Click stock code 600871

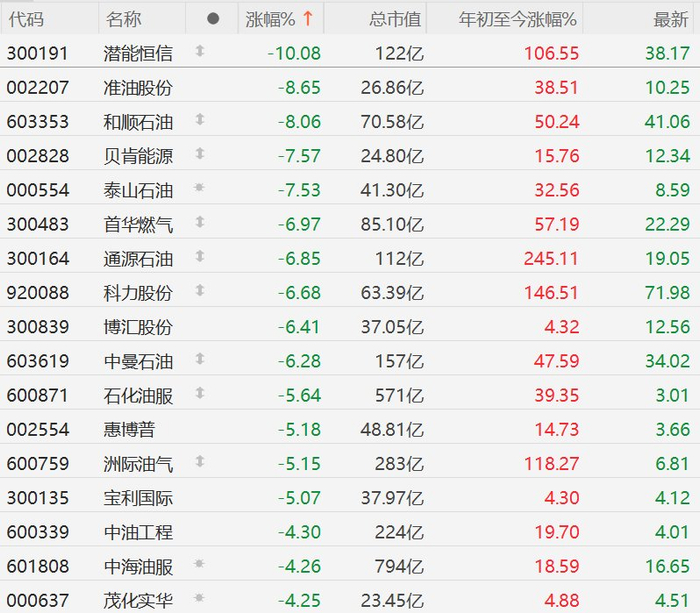38,396
